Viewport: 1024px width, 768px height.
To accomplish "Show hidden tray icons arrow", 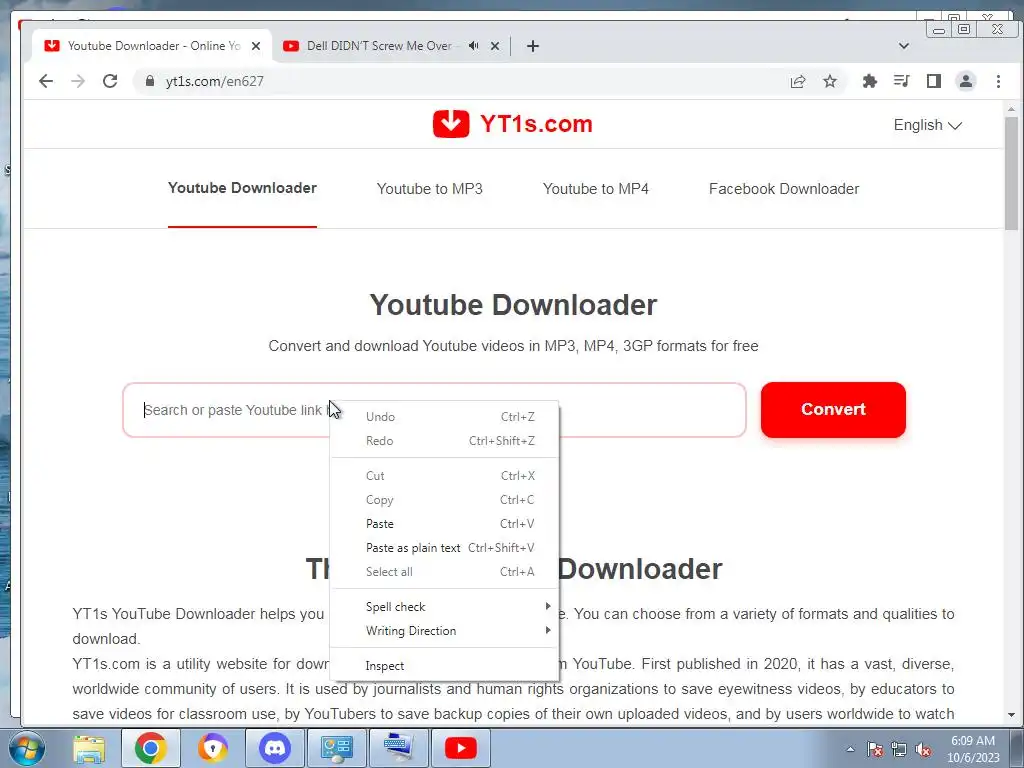I will (850, 750).
